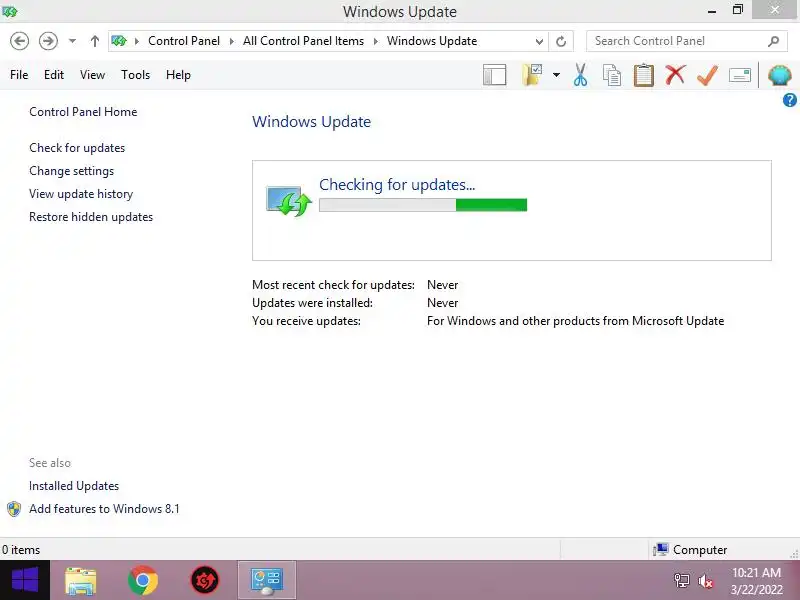Open the Windows Start button
Viewport: 800px width, 600px height.
pos(25,580)
